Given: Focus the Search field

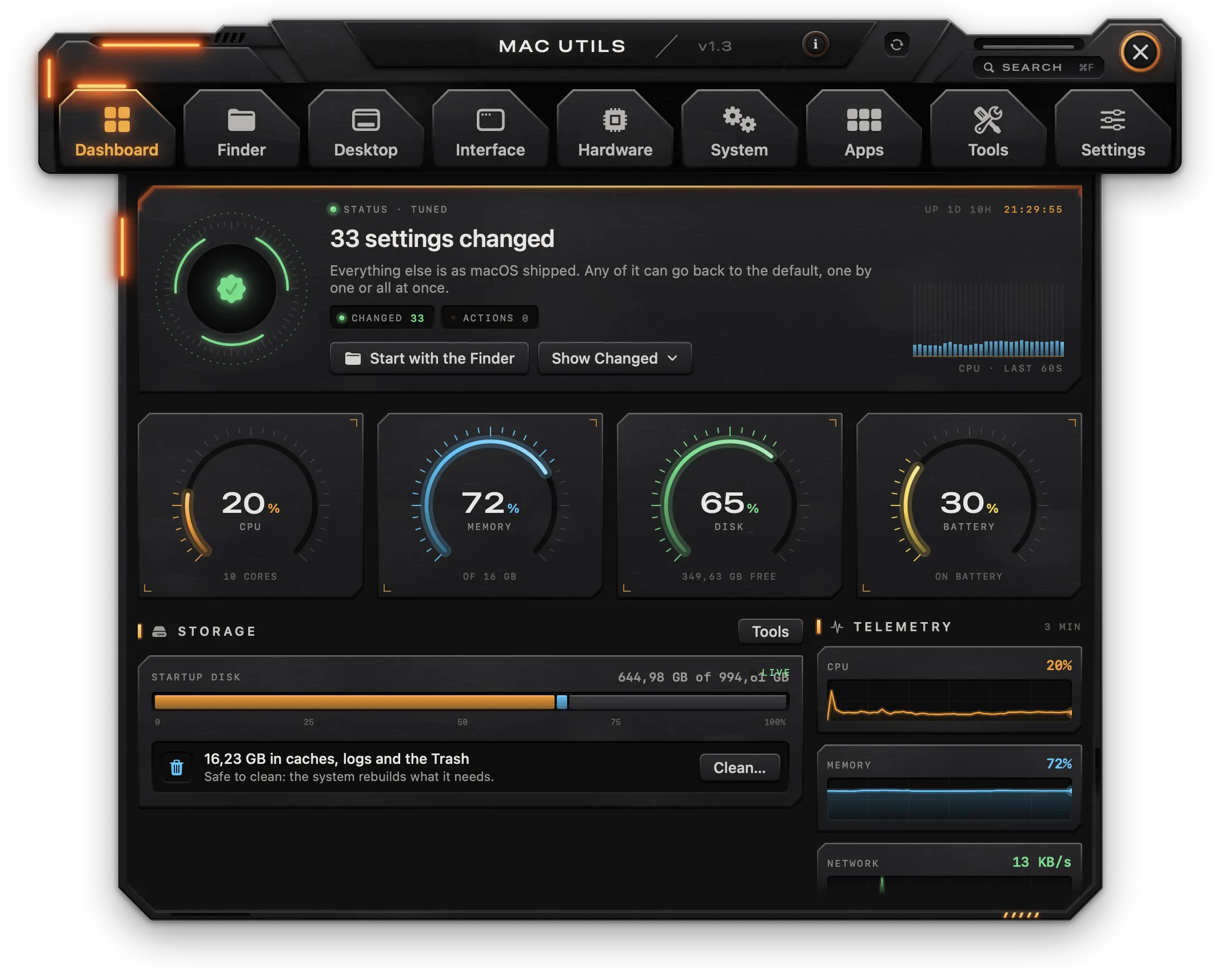Looking at the screenshot, I should tap(1038, 67).
